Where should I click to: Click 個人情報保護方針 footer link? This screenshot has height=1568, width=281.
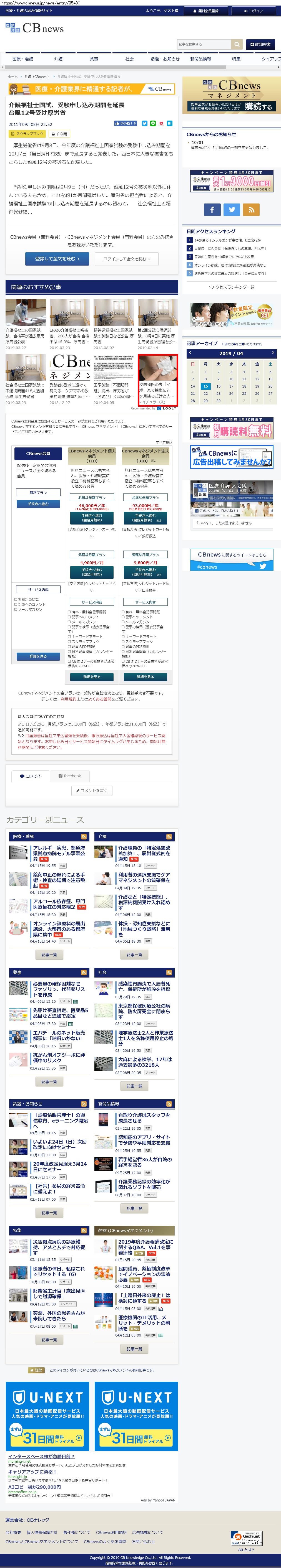[x=42, y=1533]
